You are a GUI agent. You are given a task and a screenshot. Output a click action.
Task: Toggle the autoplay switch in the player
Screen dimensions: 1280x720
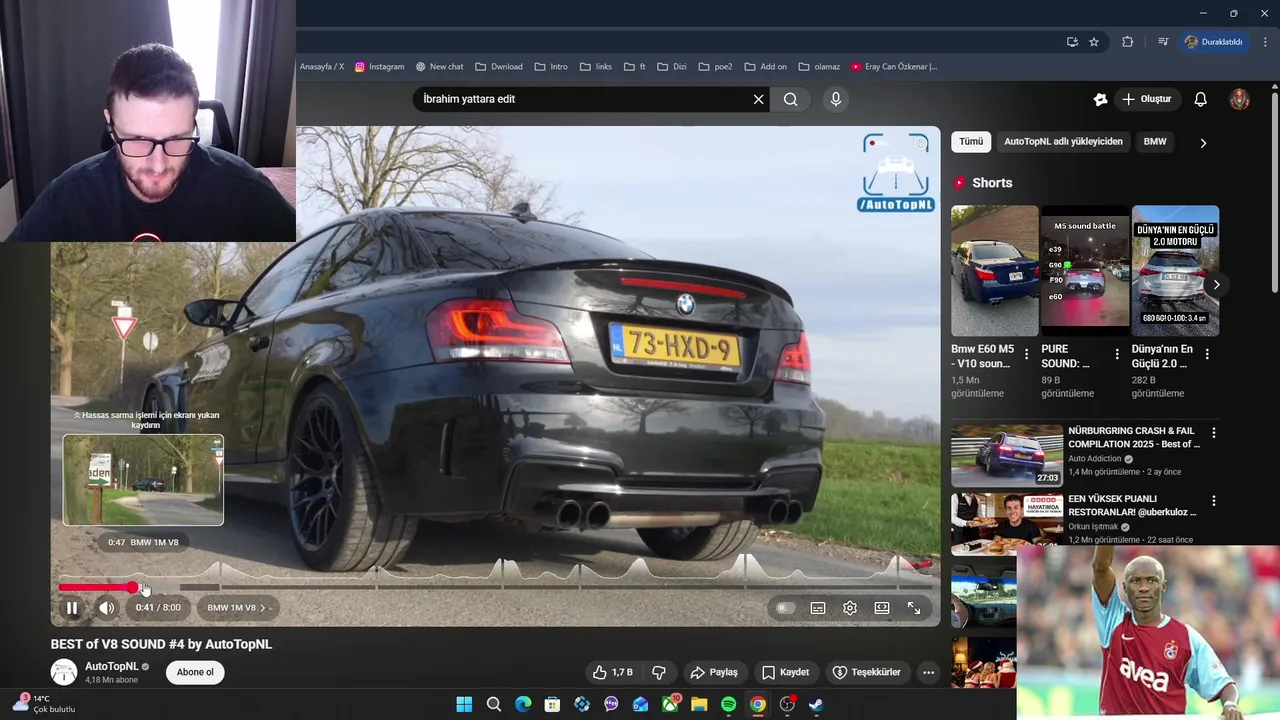point(785,608)
